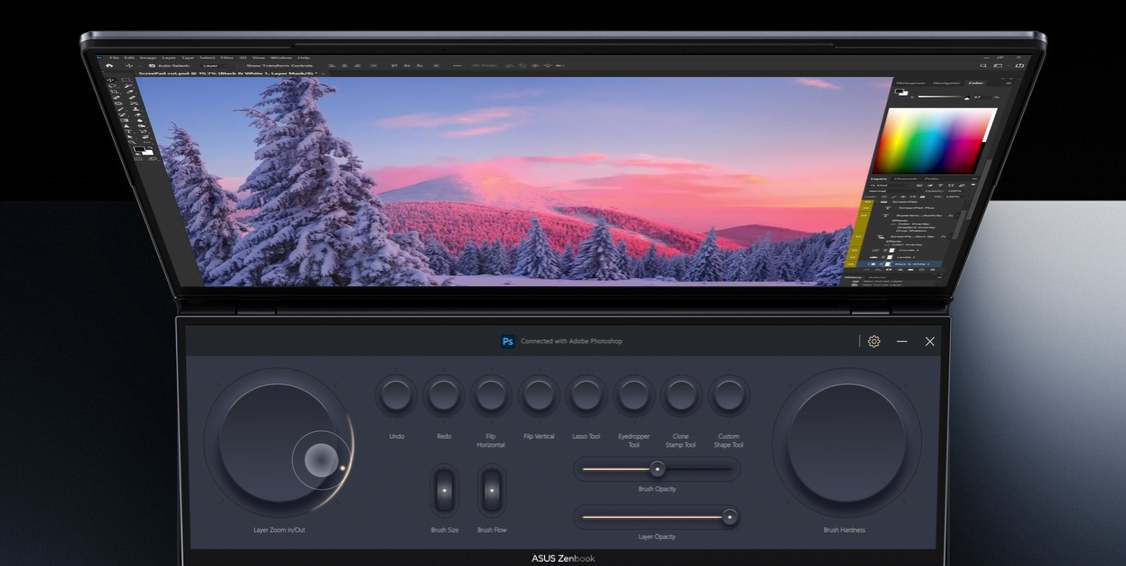This screenshot has height=566, width=1126.
Task: Click the three-dots more options icon
Action: coord(457,65)
